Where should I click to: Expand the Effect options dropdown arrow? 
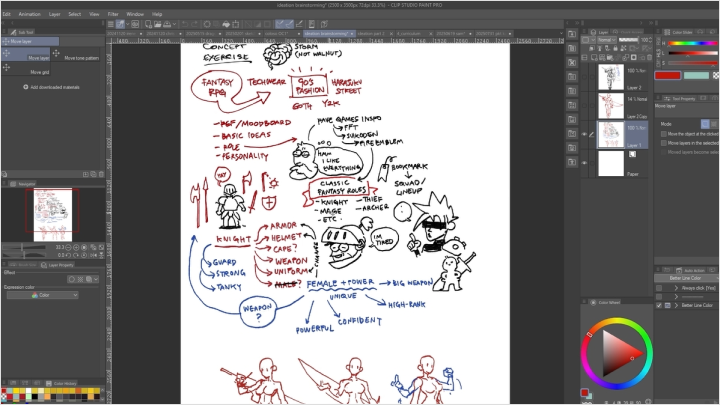96,279
